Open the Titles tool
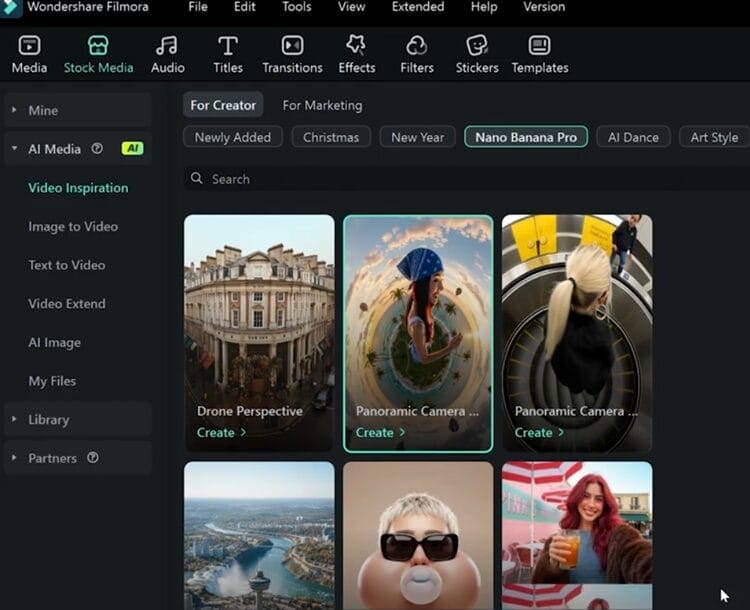 click(x=228, y=46)
